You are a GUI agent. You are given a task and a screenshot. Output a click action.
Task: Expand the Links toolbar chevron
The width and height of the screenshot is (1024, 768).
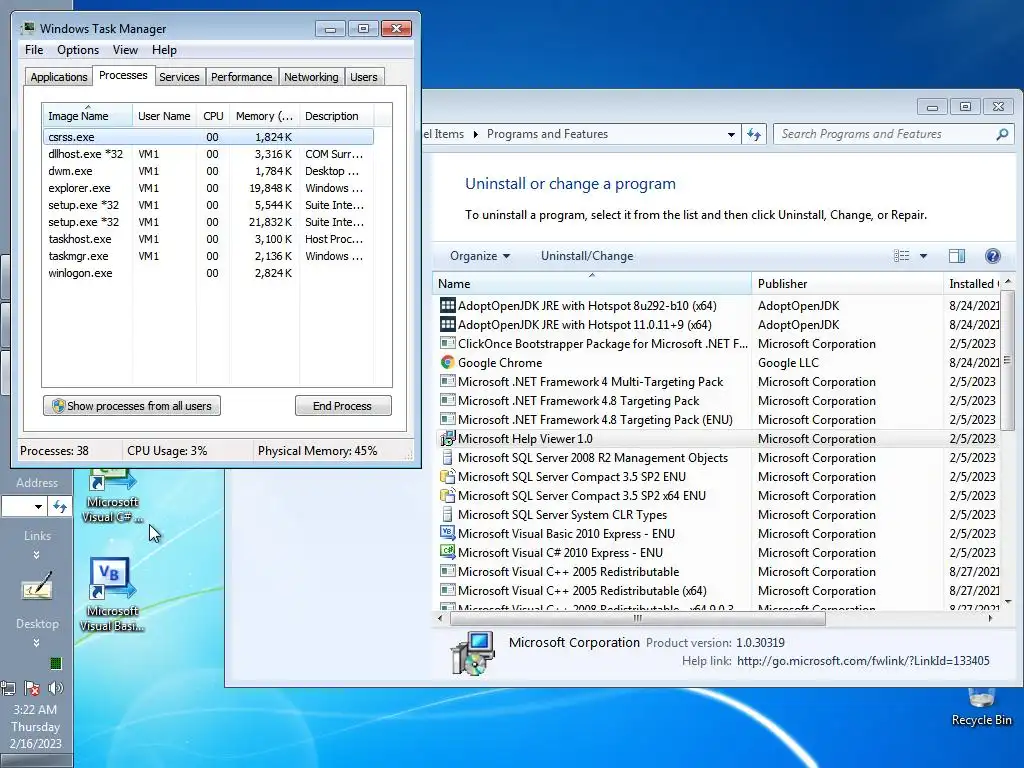click(37, 554)
